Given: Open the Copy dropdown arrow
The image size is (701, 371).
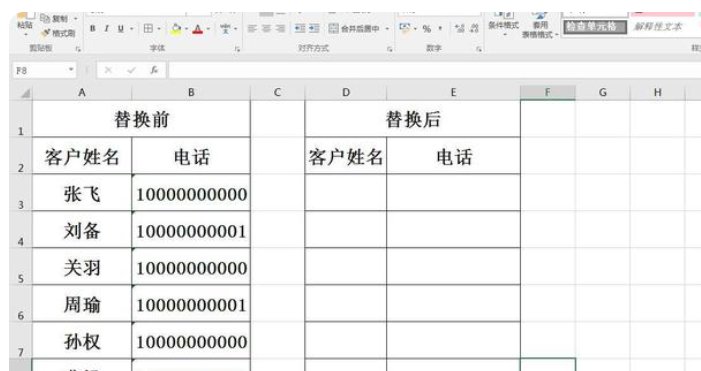Looking at the screenshot, I should (76, 19).
